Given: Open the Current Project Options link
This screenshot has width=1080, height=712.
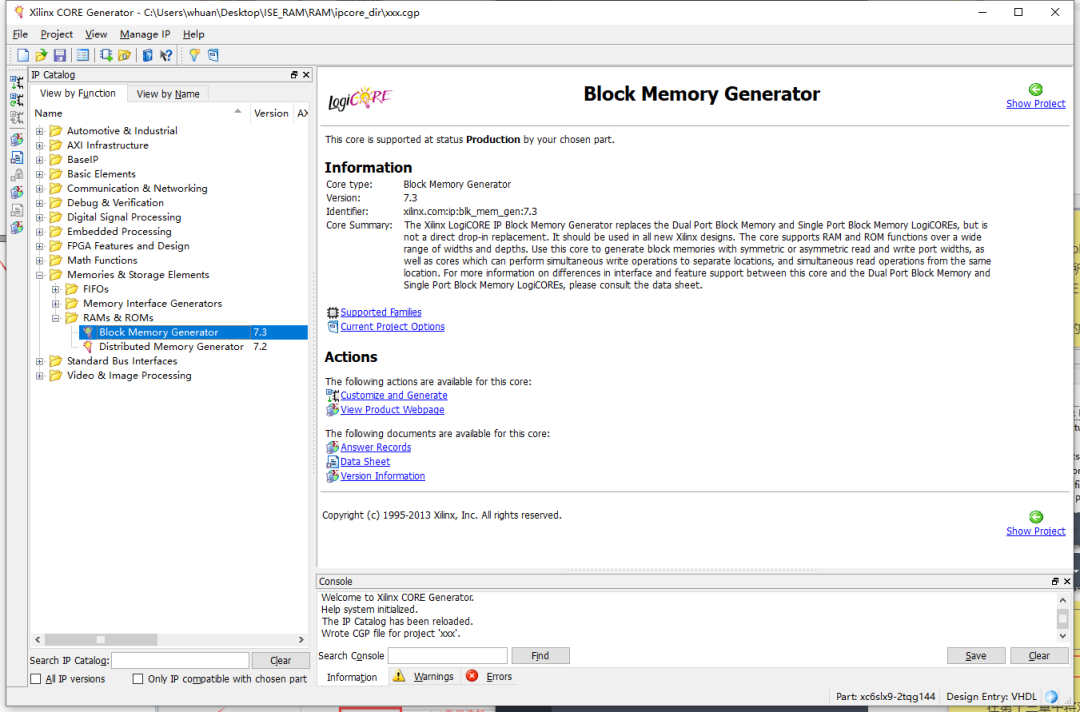Looking at the screenshot, I should click(x=393, y=326).
